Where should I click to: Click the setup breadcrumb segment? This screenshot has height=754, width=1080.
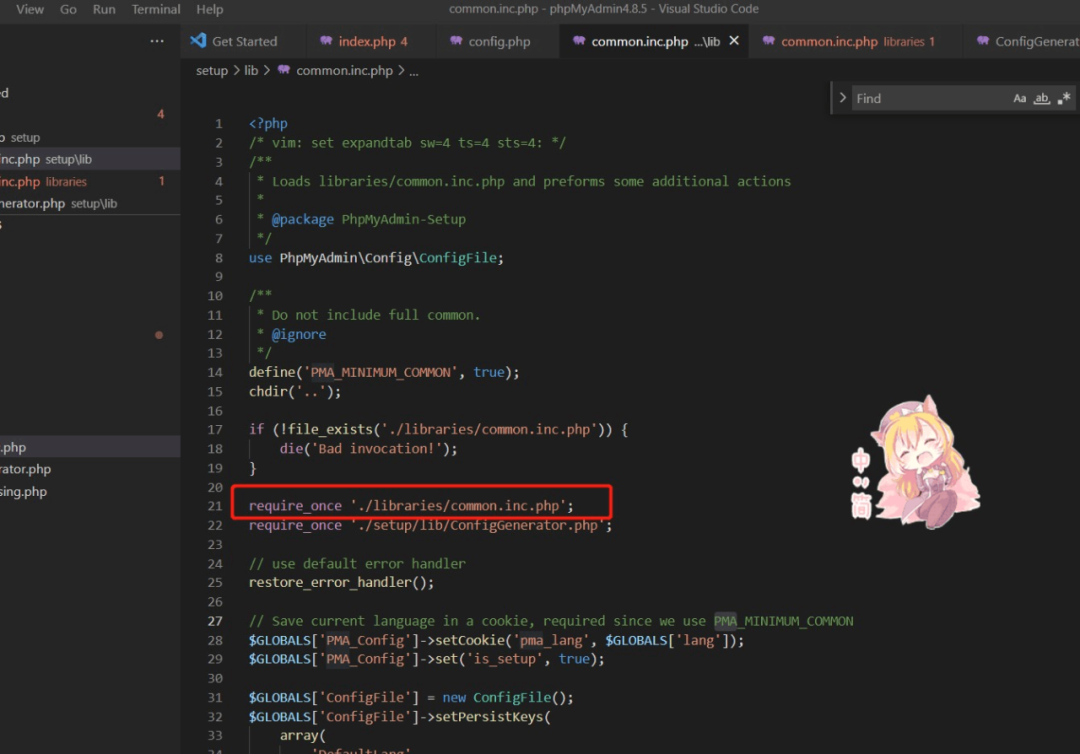click(211, 71)
